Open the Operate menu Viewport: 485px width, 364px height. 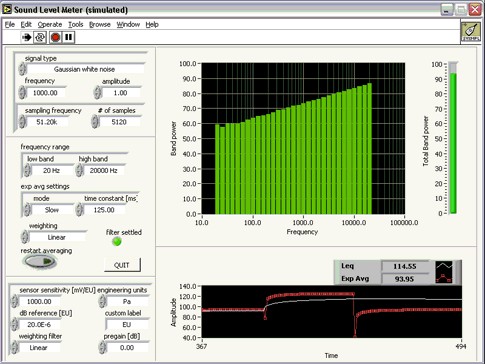tap(50, 24)
